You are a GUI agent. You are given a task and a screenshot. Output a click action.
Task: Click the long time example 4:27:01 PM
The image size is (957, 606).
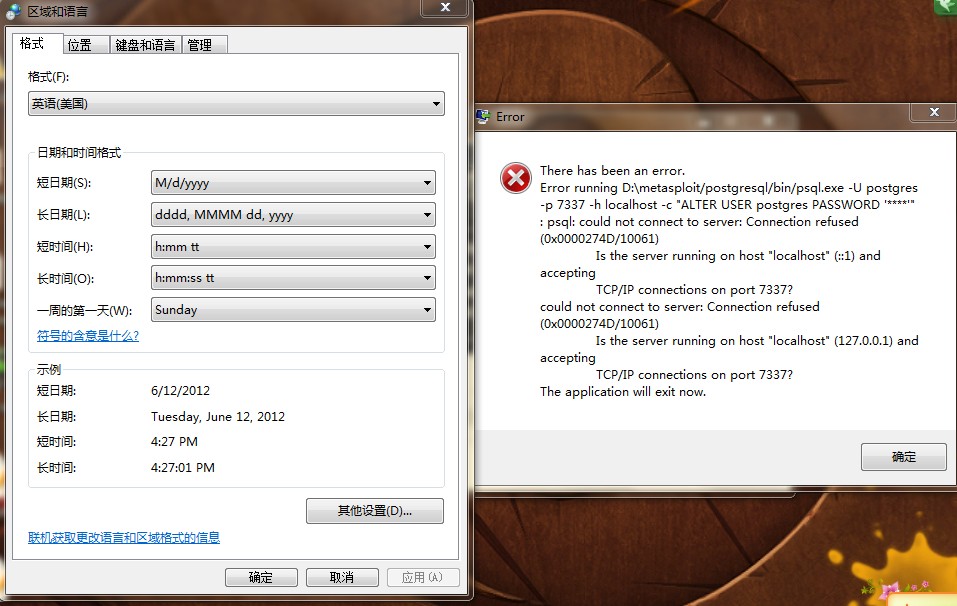point(183,467)
